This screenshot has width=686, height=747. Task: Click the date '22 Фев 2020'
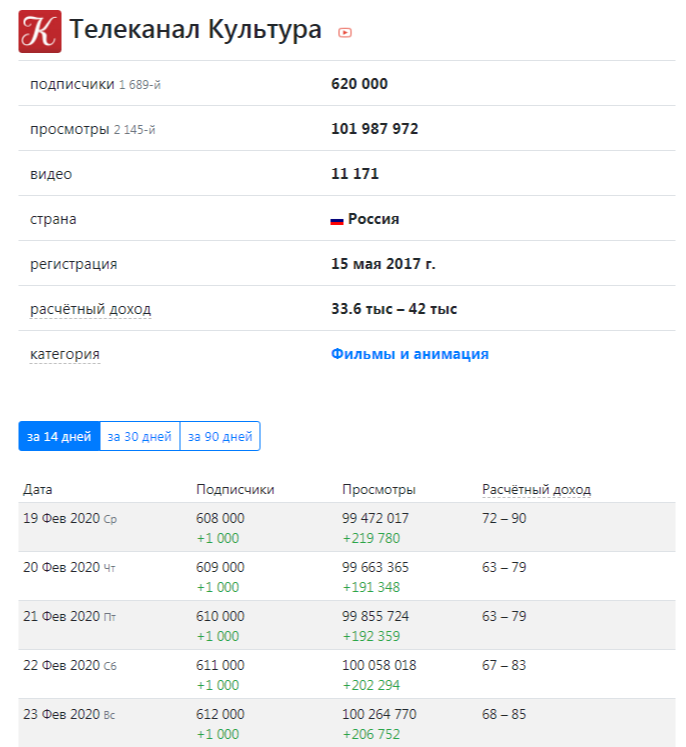[61, 665]
